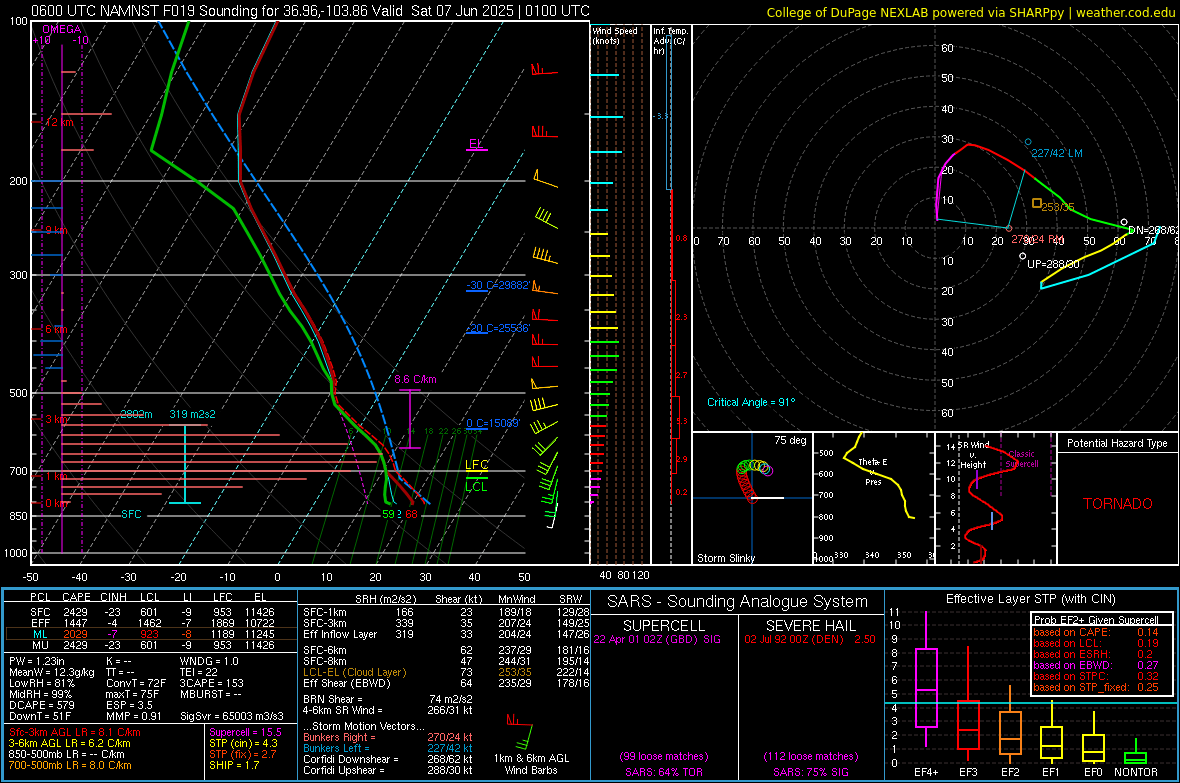
Task: Select the EFF parcel row
Action: coord(152,623)
